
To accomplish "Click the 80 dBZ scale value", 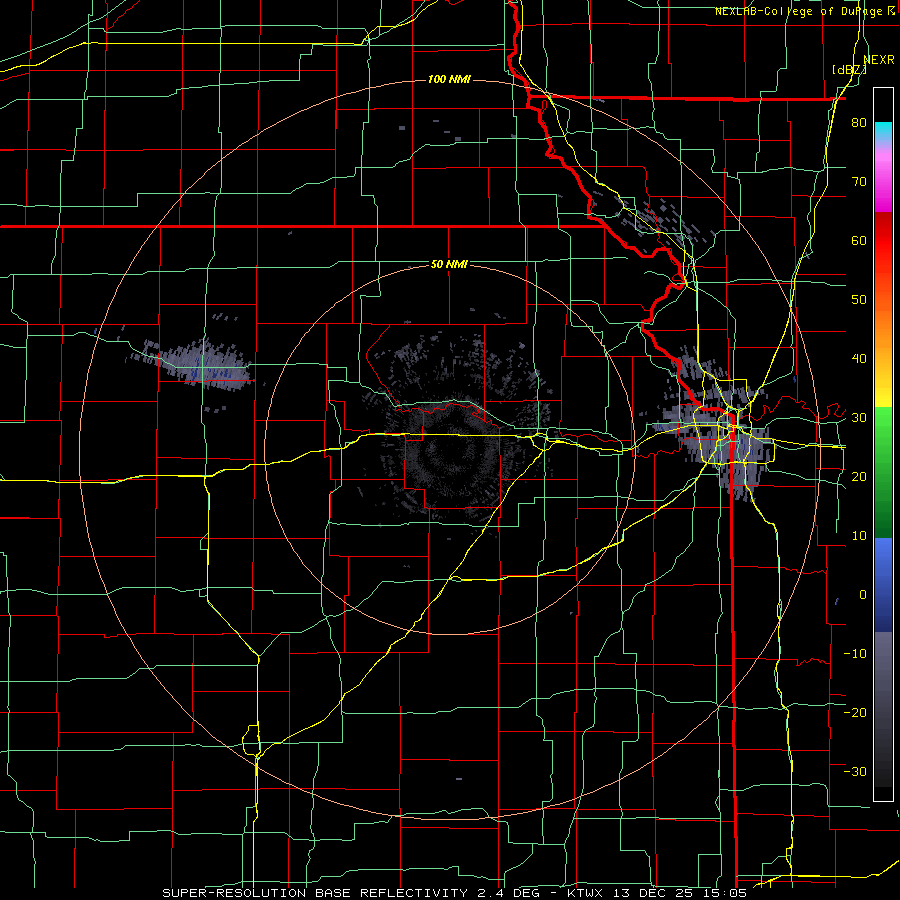I will (x=859, y=123).
